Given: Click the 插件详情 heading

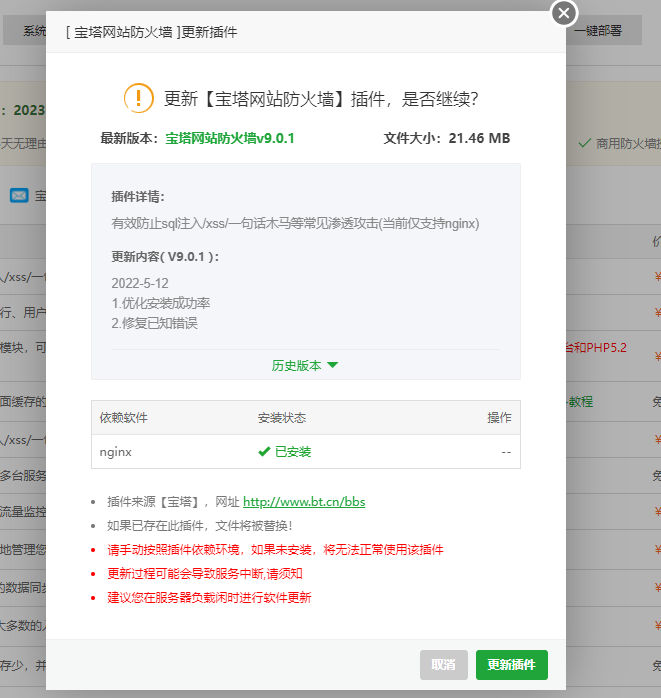Looking at the screenshot, I should (138, 196).
